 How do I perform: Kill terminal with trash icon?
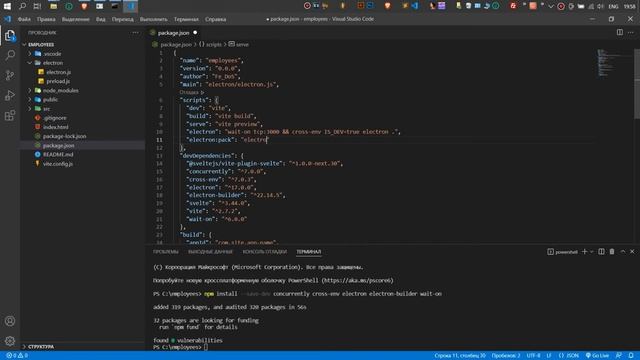tap(612, 252)
